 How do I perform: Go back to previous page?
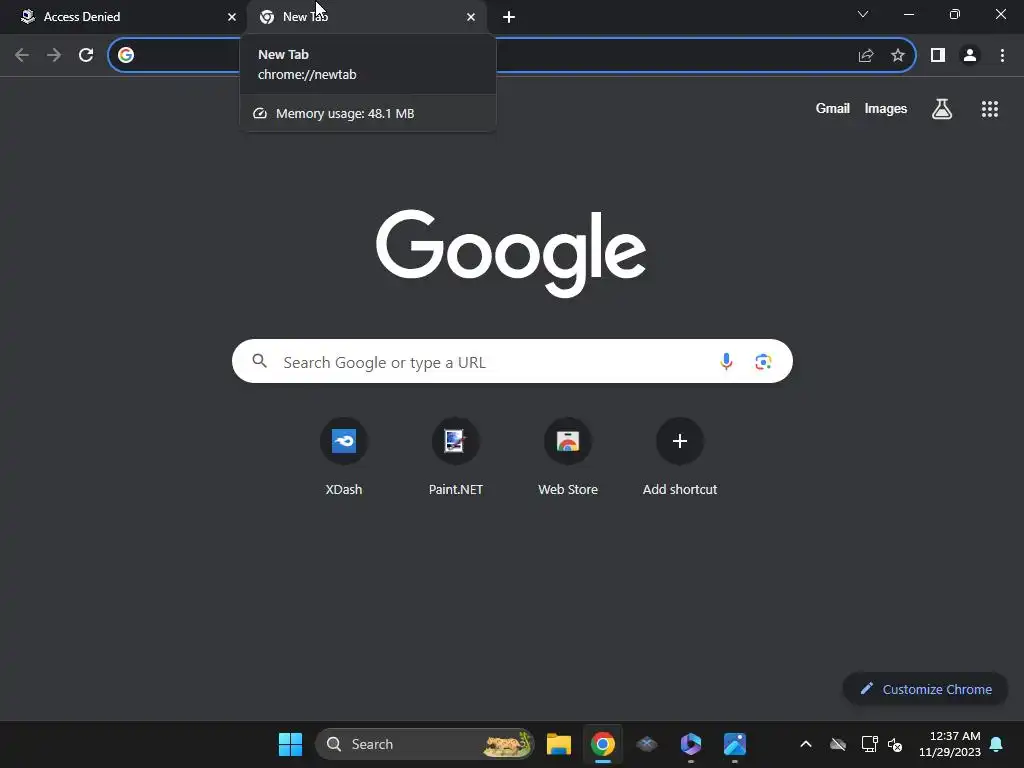point(22,55)
